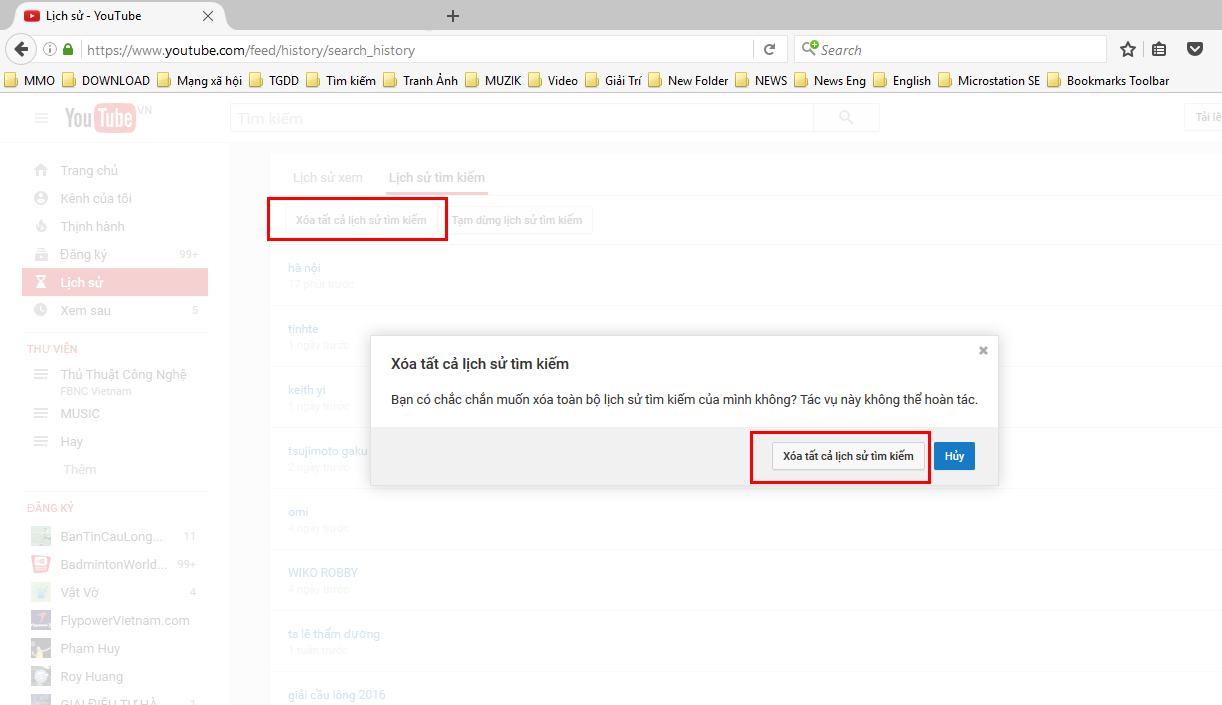Click the green padlock security icon

coord(68,49)
